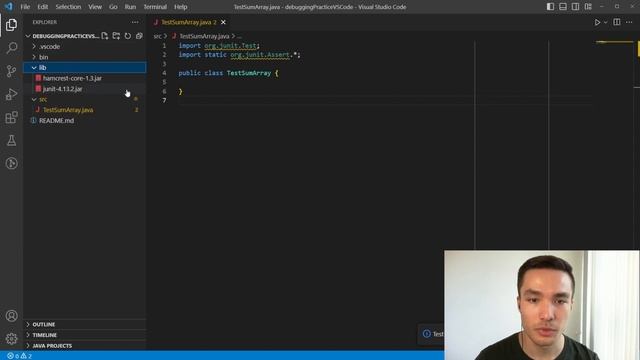Screen dimensions: 640x360
Task: Open the Search view in activity bar
Action: pyautogui.click(x=11, y=48)
